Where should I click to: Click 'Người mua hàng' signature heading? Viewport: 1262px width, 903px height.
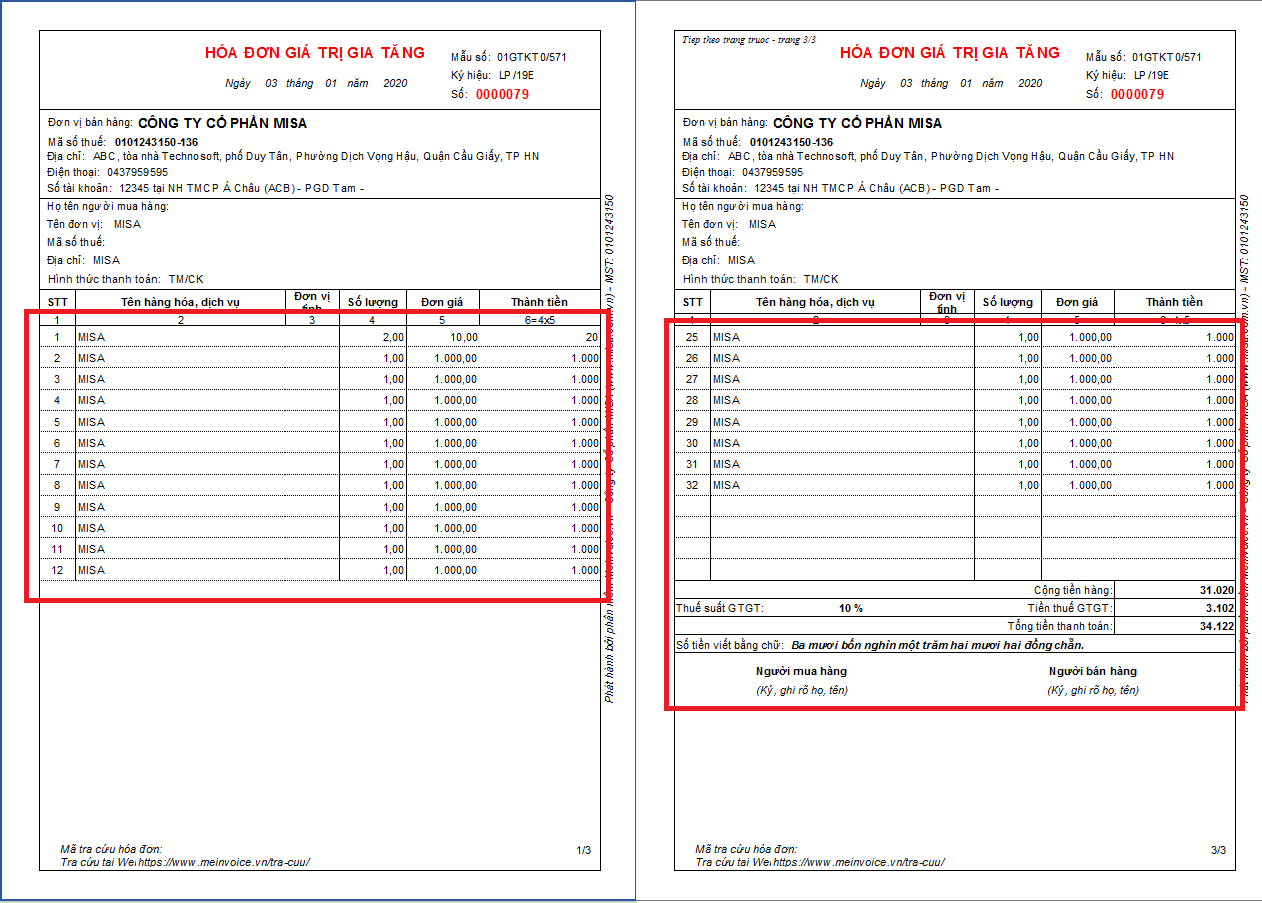(801, 671)
